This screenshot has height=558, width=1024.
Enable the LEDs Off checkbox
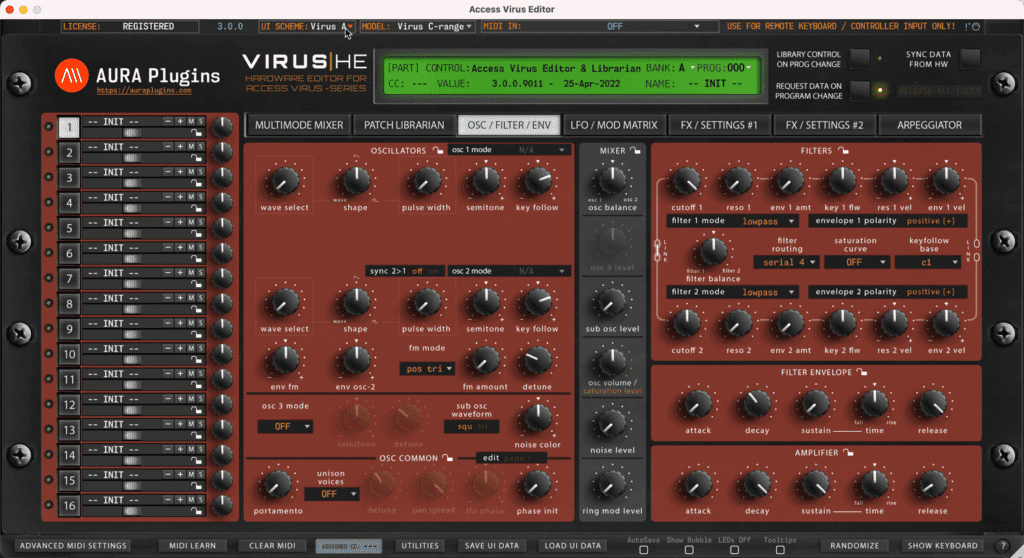click(x=735, y=550)
